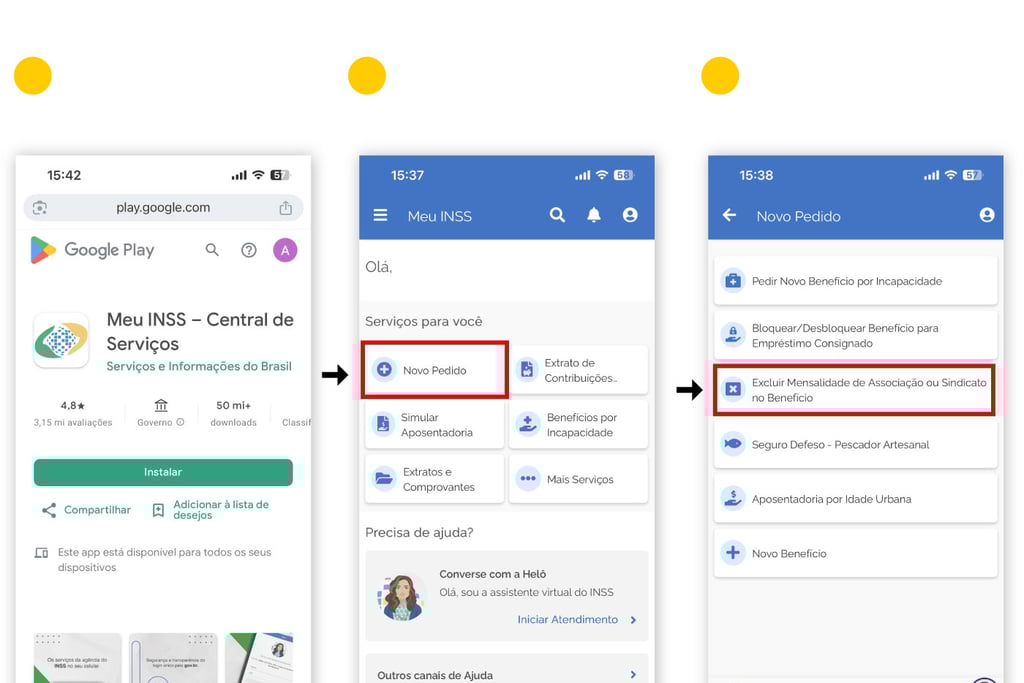Tap the Novo Pedido plus icon card
Viewport: 1024px width, 683px height.
pyautogui.click(x=435, y=370)
